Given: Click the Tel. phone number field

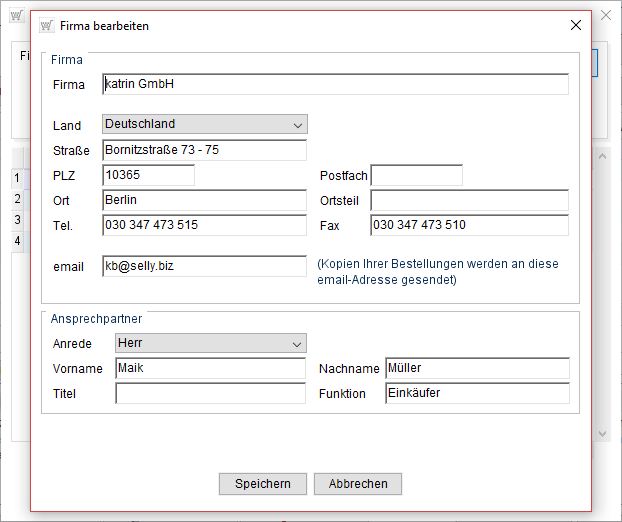Looking at the screenshot, I should click(x=204, y=225).
